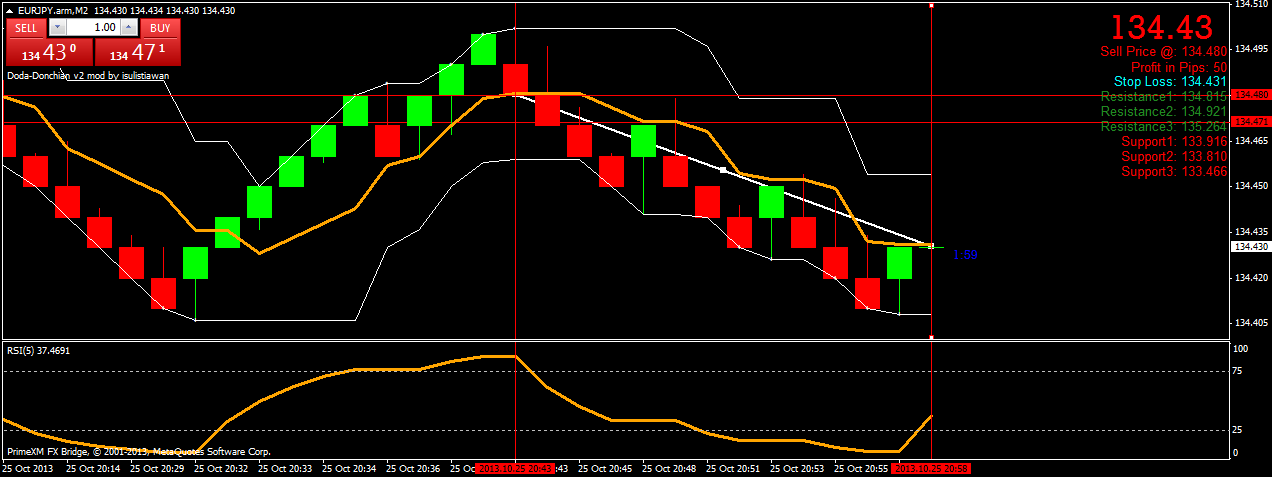Screen dimensions: 1272x477
Task: Click the 25 Oct 20:34 time label
Action: pos(349,468)
